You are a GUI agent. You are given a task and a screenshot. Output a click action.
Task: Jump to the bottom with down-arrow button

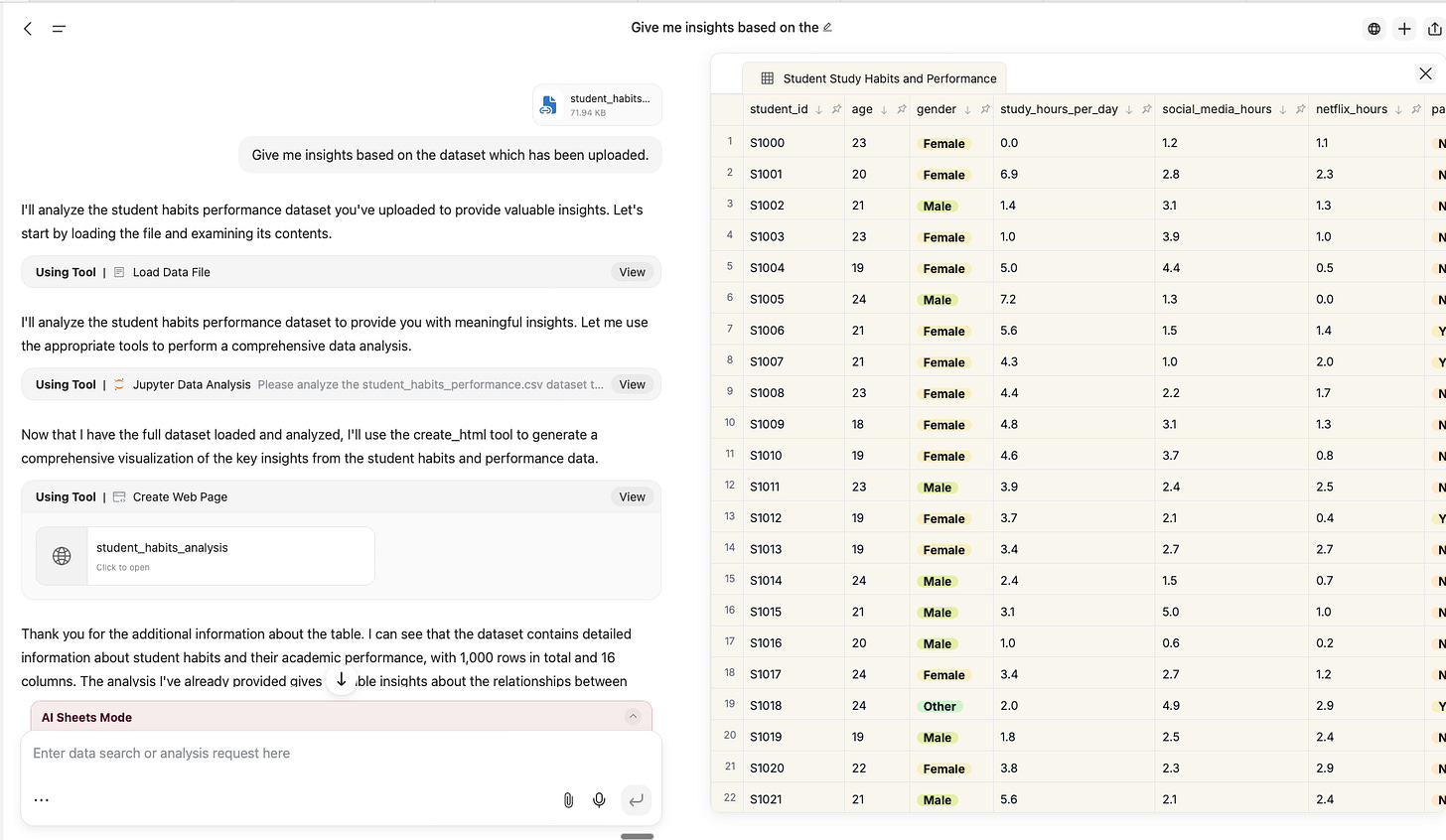(x=341, y=679)
